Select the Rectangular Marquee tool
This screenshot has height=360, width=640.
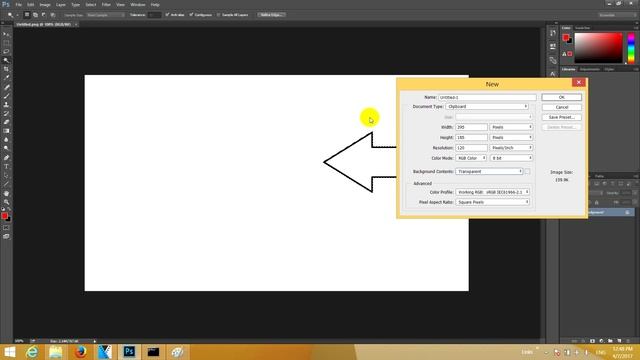6,43
